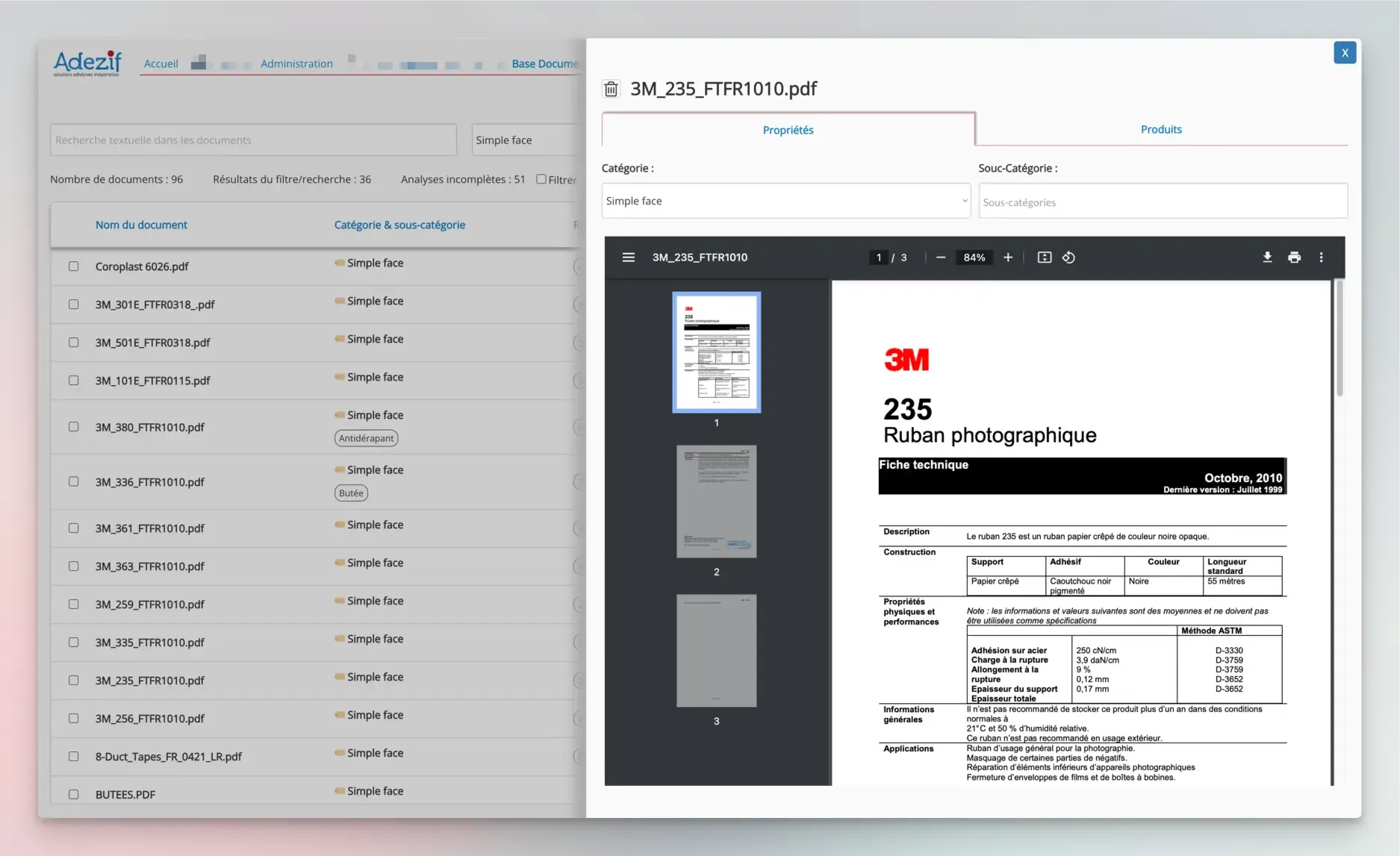Print the PDF document

pyautogui.click(x=1294, y=257)
